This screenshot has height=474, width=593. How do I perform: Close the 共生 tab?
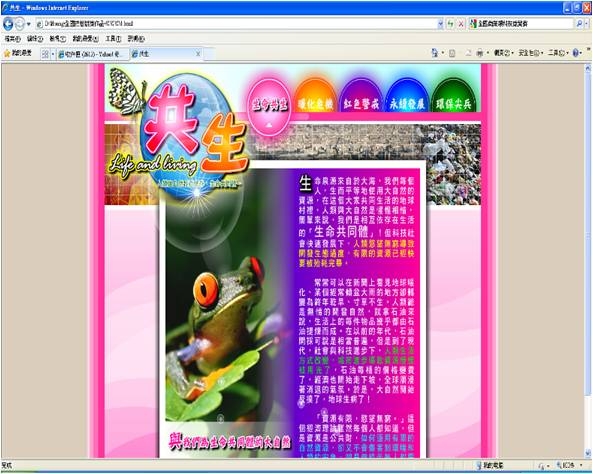[x=198, y=54]
